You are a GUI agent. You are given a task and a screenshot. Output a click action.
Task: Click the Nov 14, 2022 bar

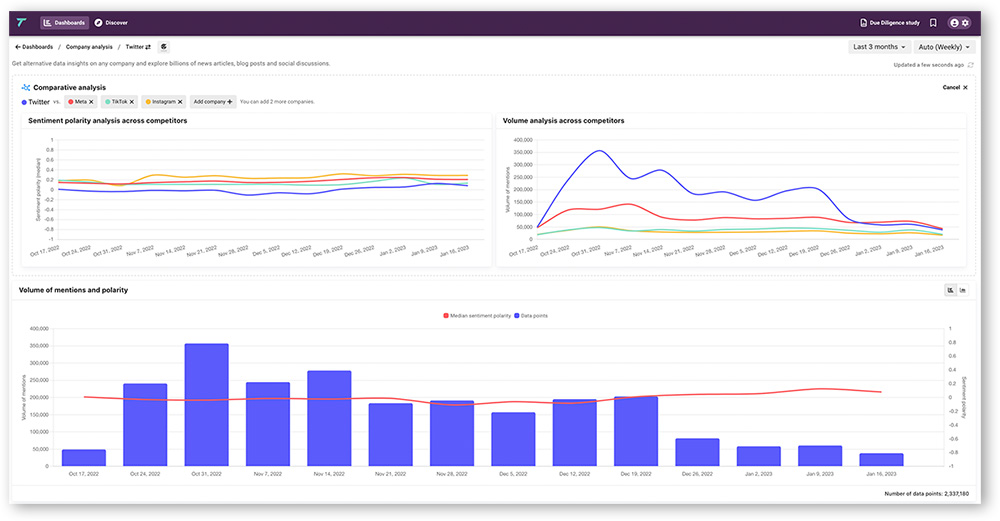[x=329, y=418]
